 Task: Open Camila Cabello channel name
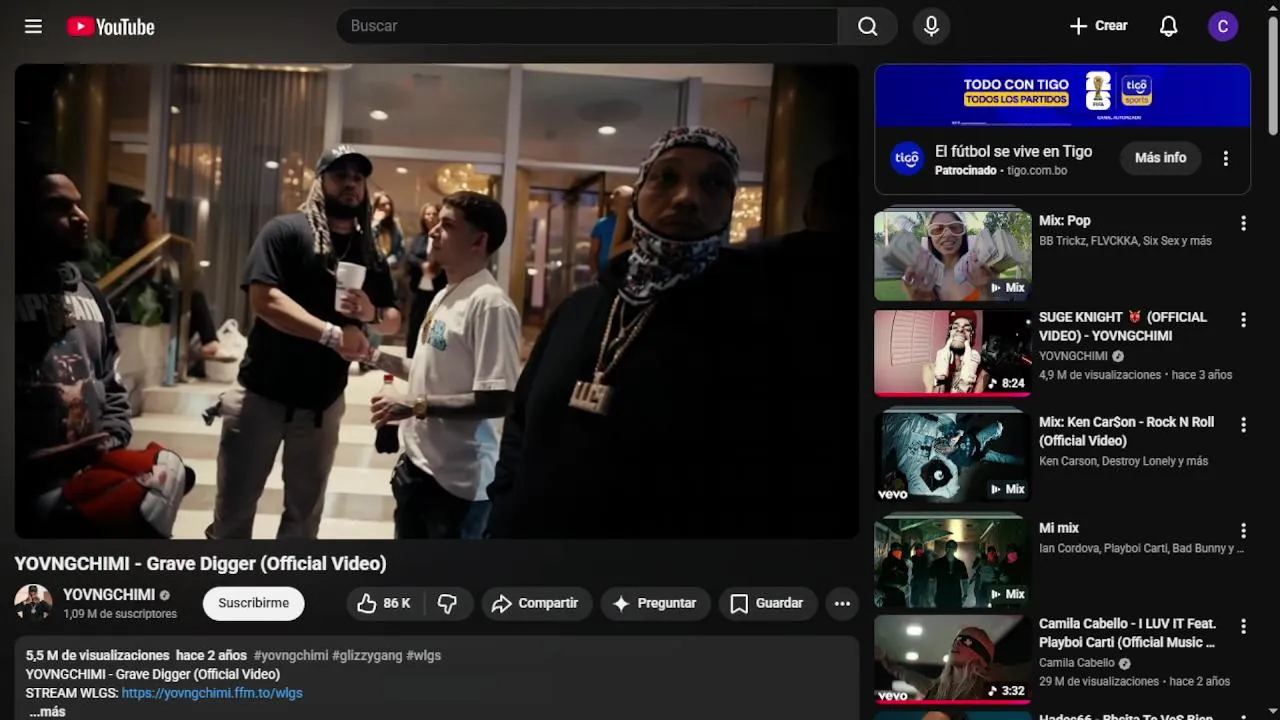1077,663
